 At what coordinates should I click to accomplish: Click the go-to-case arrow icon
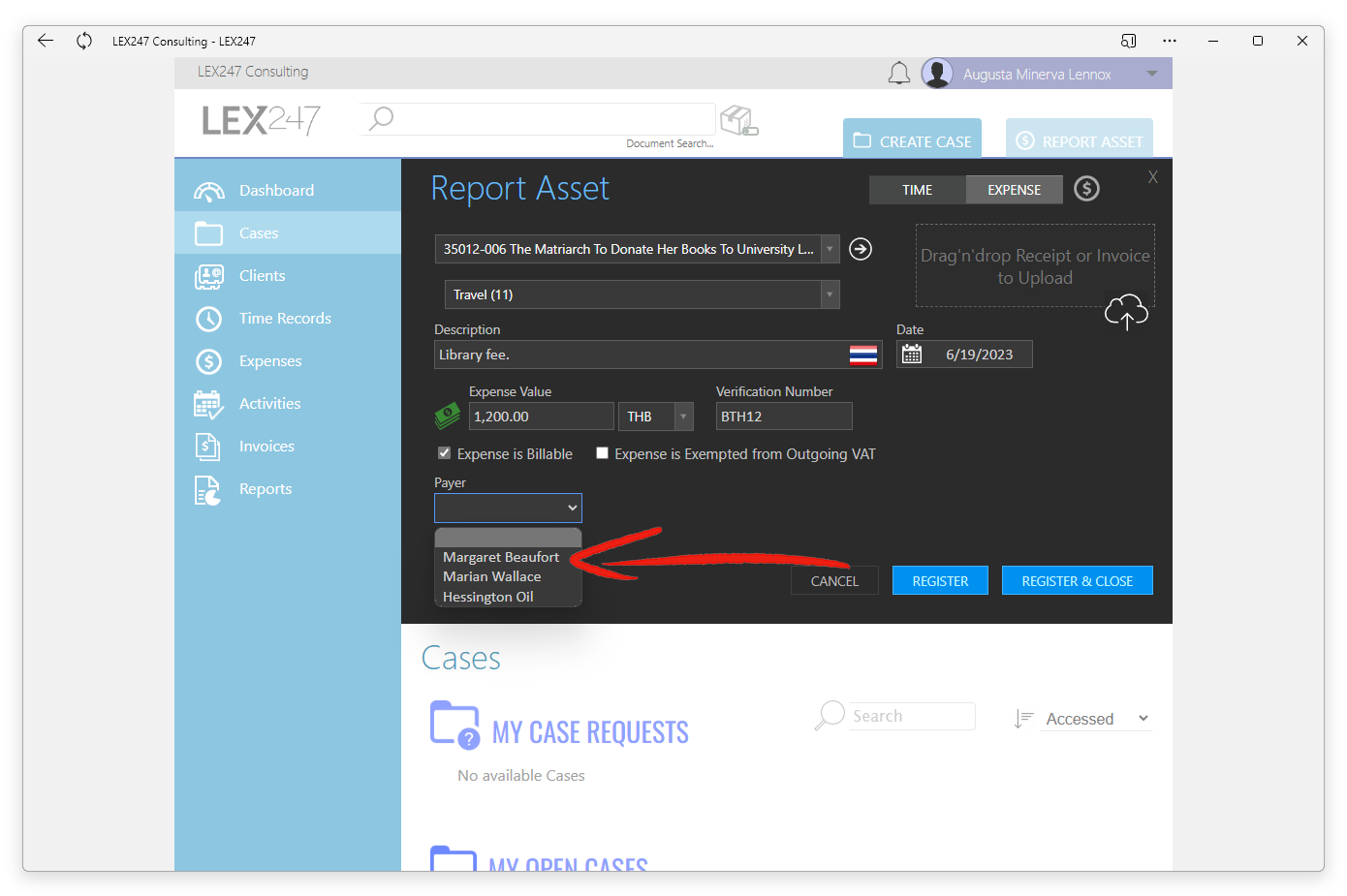[860, 249]
